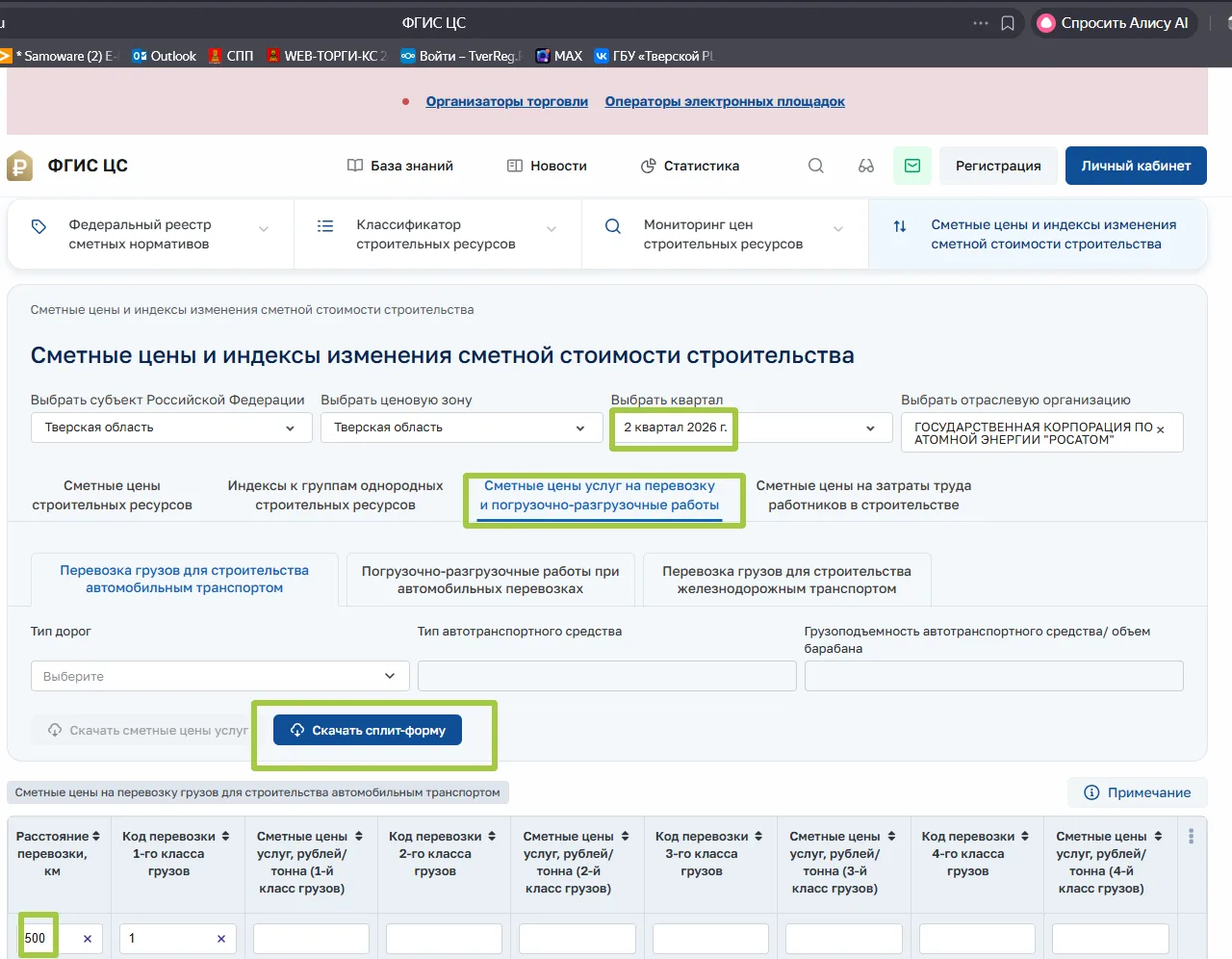Click Скачать сметные цены услуг button
Viewport: 1232px width, 959px height.
point(148,730)
